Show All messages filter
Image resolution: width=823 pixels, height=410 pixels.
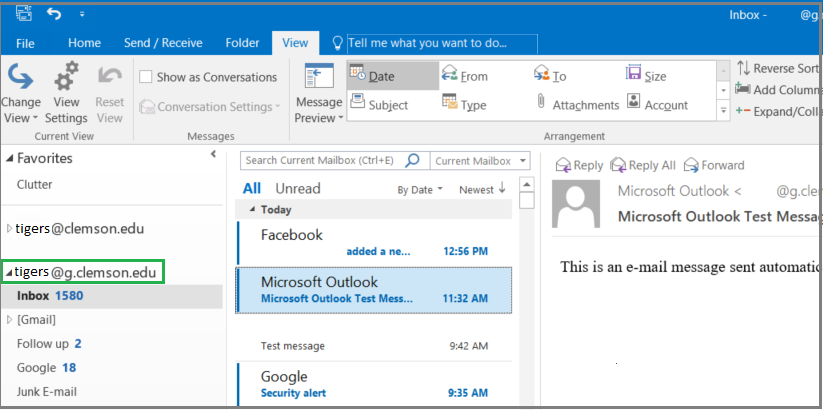pos(252,188)
